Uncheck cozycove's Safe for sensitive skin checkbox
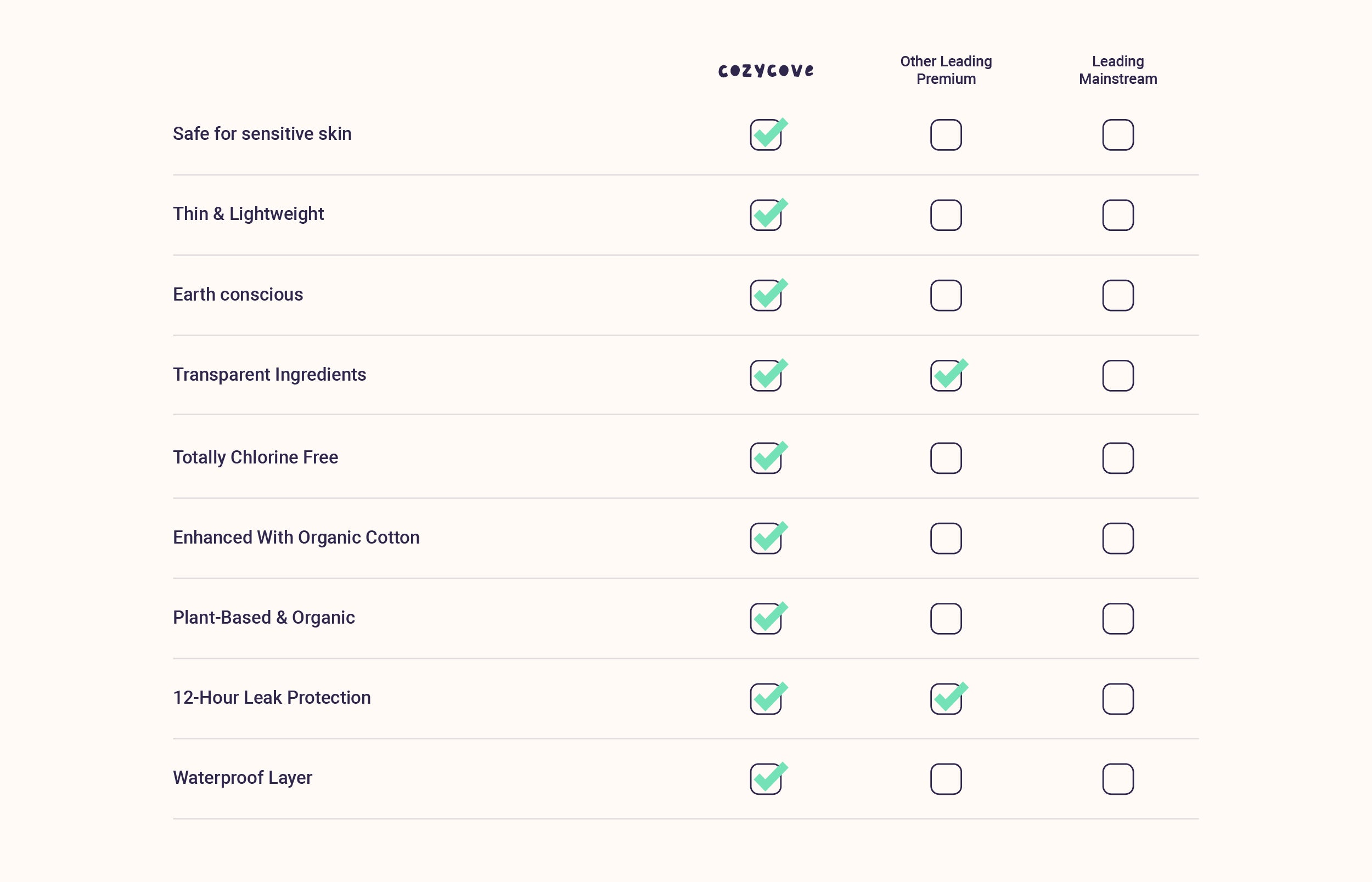Screen dimensions: 1372x882 pos(766,135)
